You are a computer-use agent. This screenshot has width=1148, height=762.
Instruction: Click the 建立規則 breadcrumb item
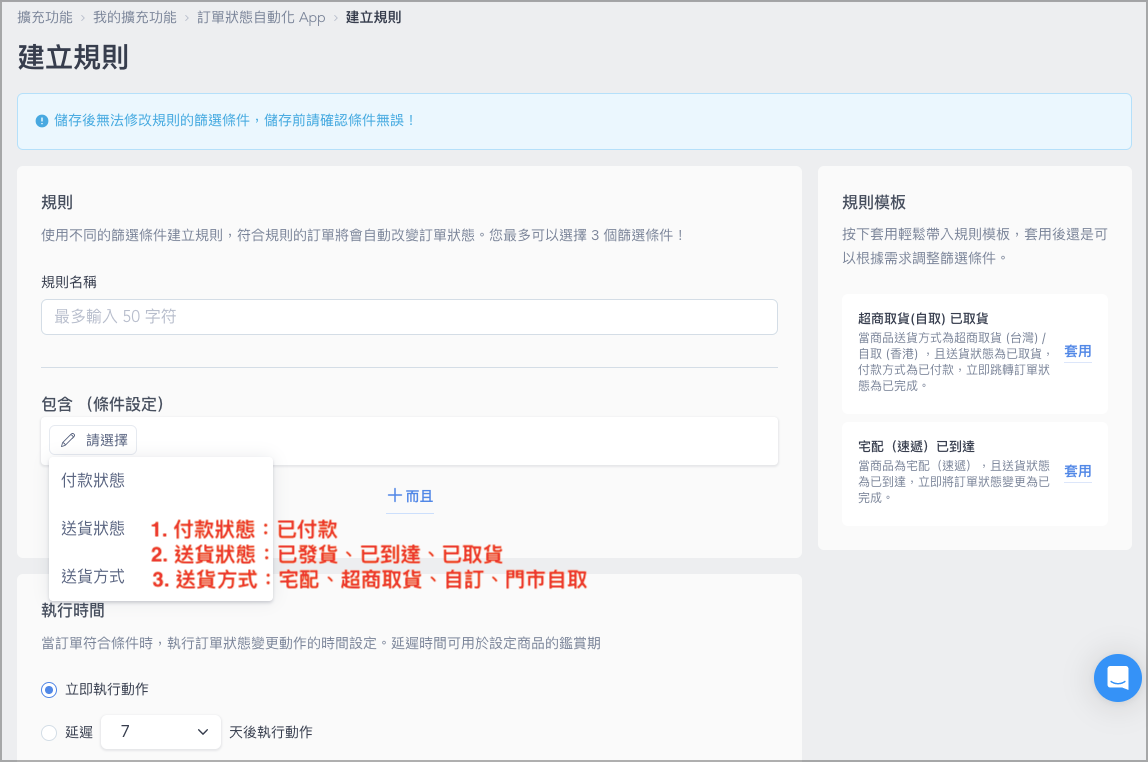pos(373,18)
